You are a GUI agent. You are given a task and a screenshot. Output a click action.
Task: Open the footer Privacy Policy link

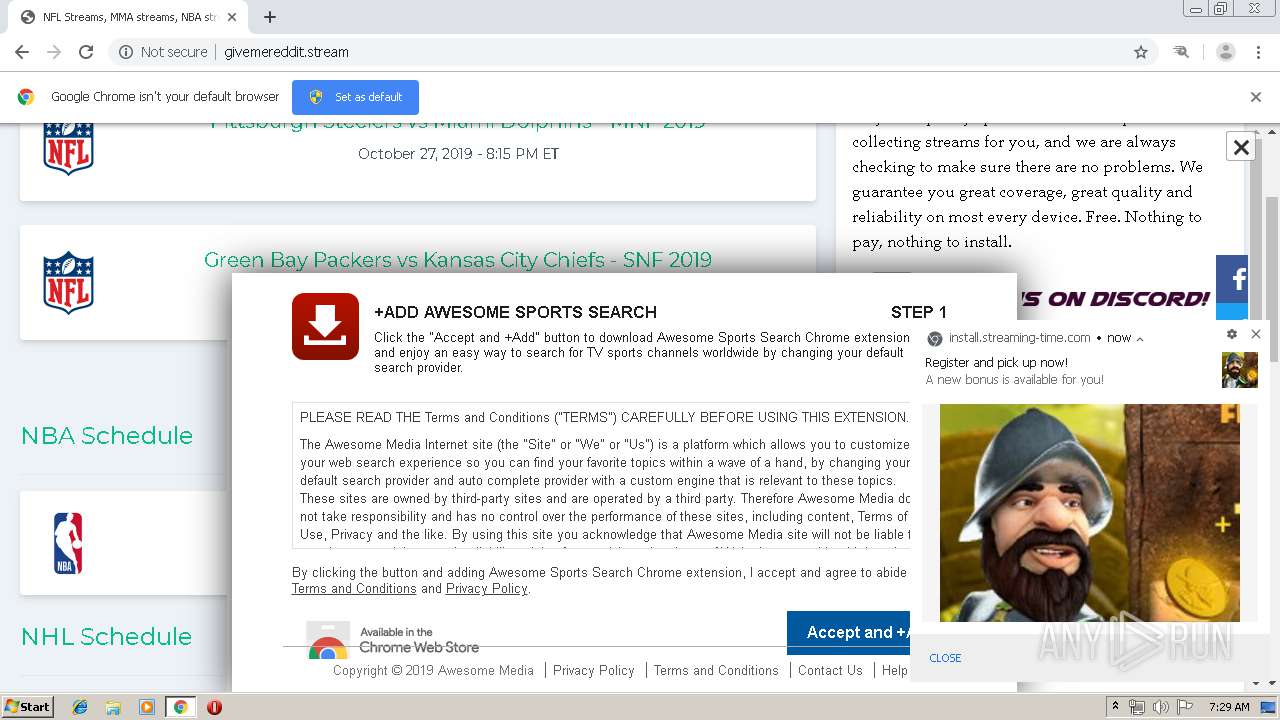coord(593,671)
